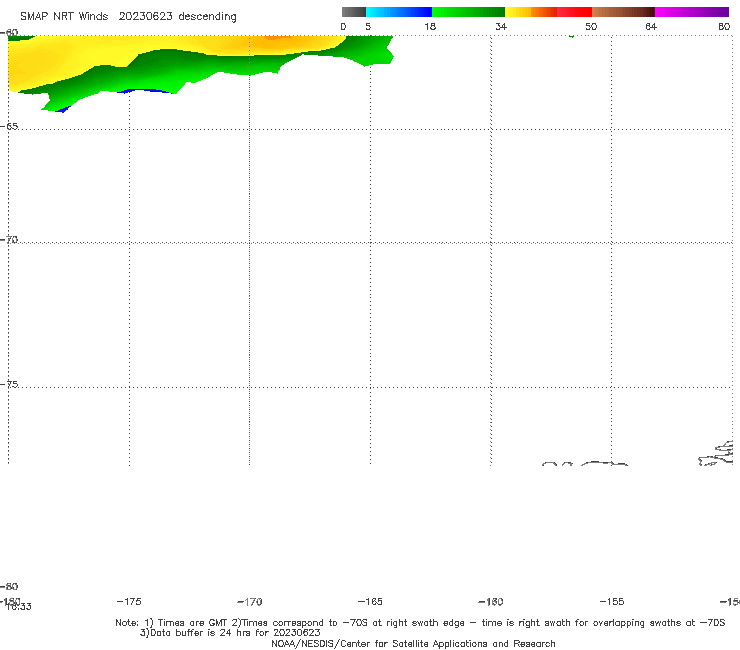The height and width of the screenshot is (650, 740).
Task: Click the '50' label under the color bar
Action: (591, 26)
